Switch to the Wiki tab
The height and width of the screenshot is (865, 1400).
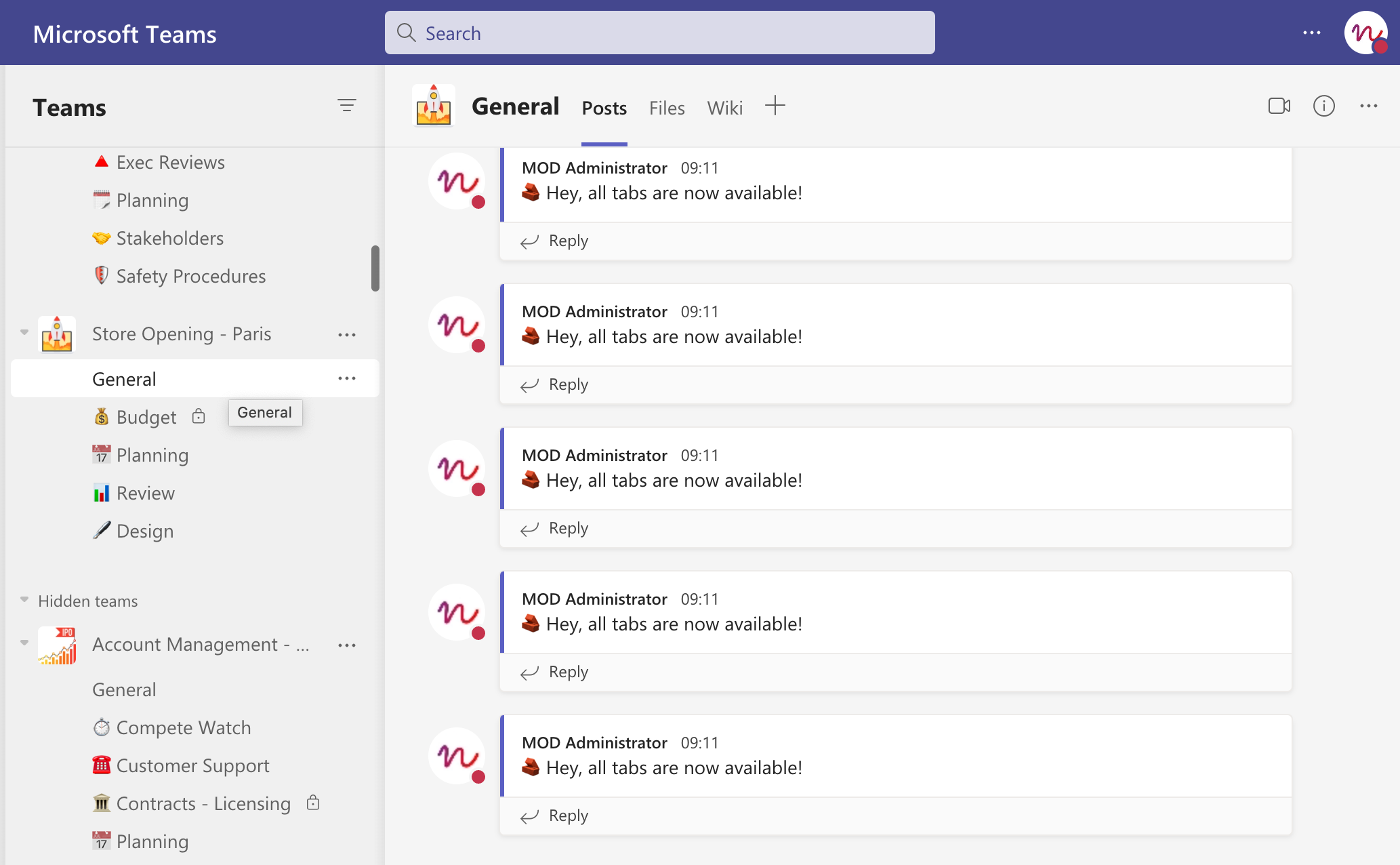(x=724, y=108)
